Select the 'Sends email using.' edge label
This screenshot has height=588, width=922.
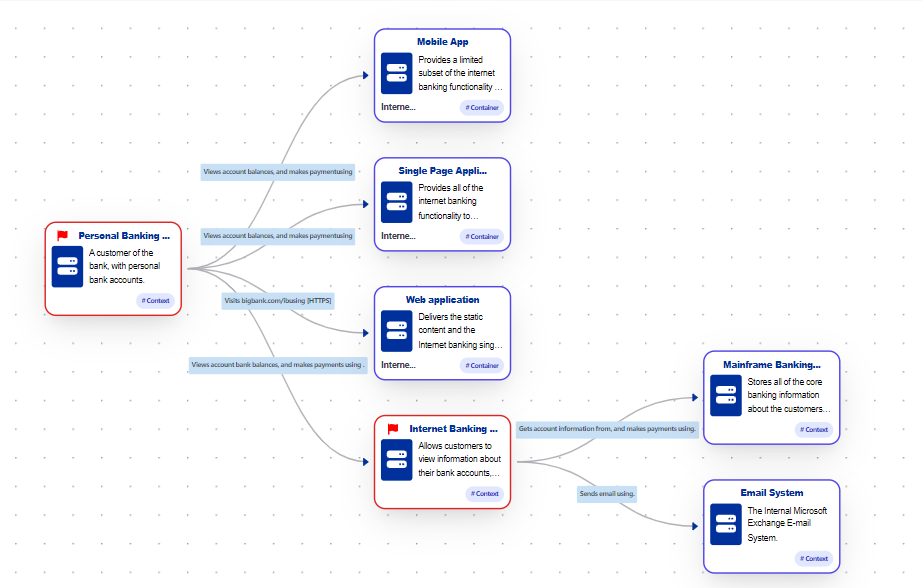pyautogui.click(x=607, y=494)
